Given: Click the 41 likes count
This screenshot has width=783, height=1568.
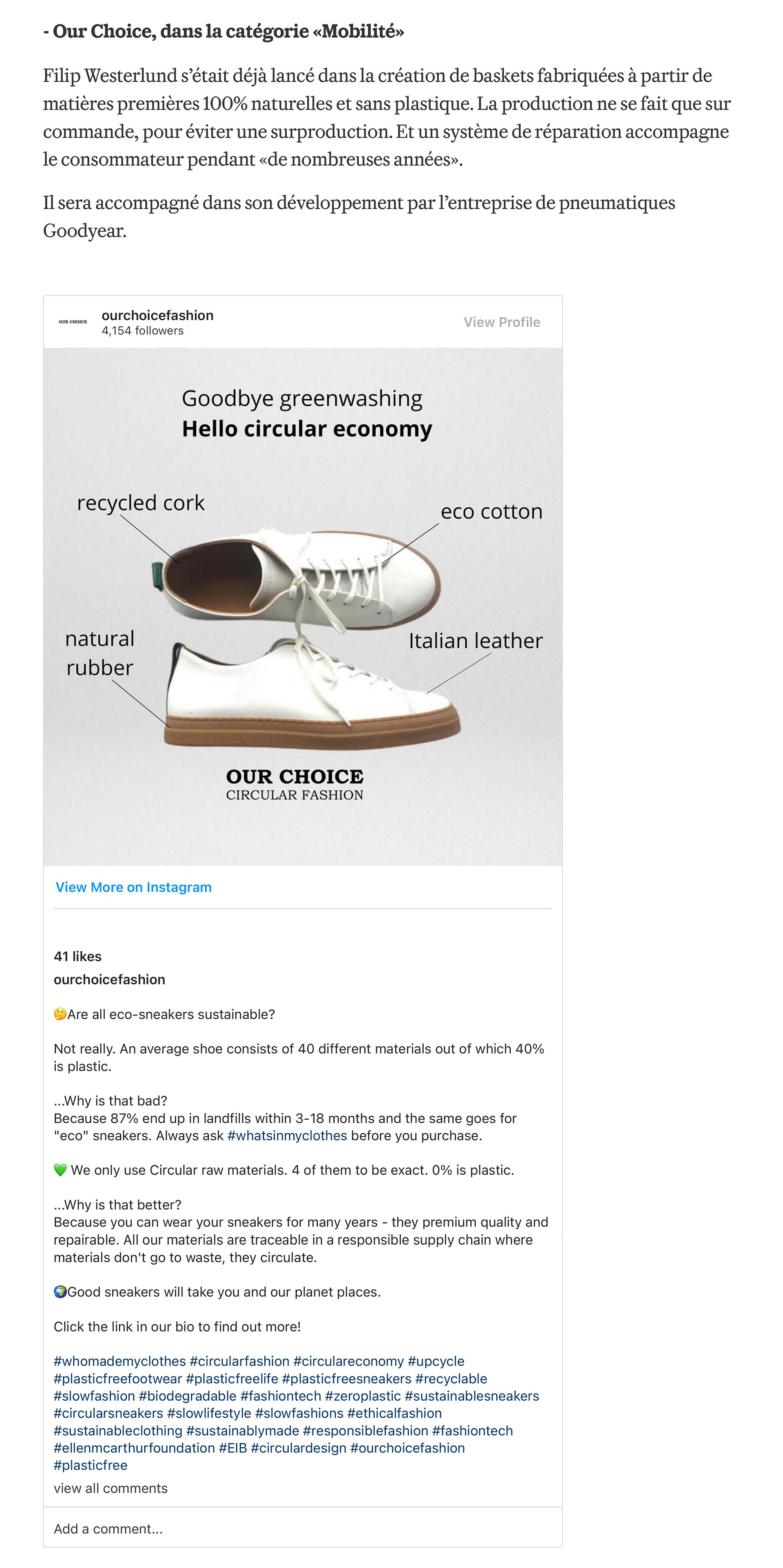Looking at the screenshot, I should coord(77,956).
